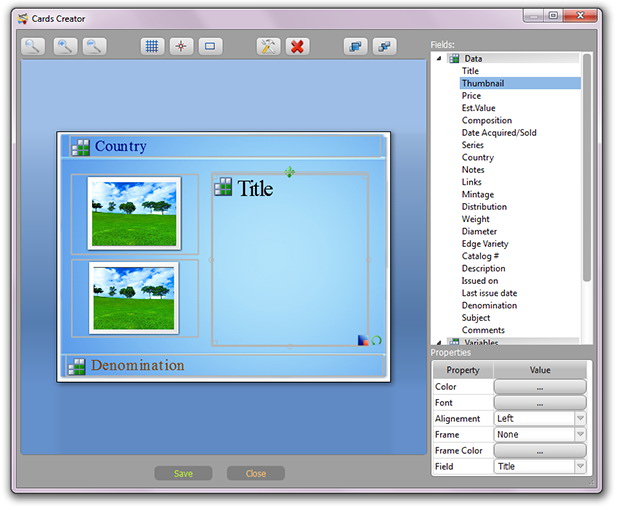Select the lower landscape thumbnail on card

(134, 298)
